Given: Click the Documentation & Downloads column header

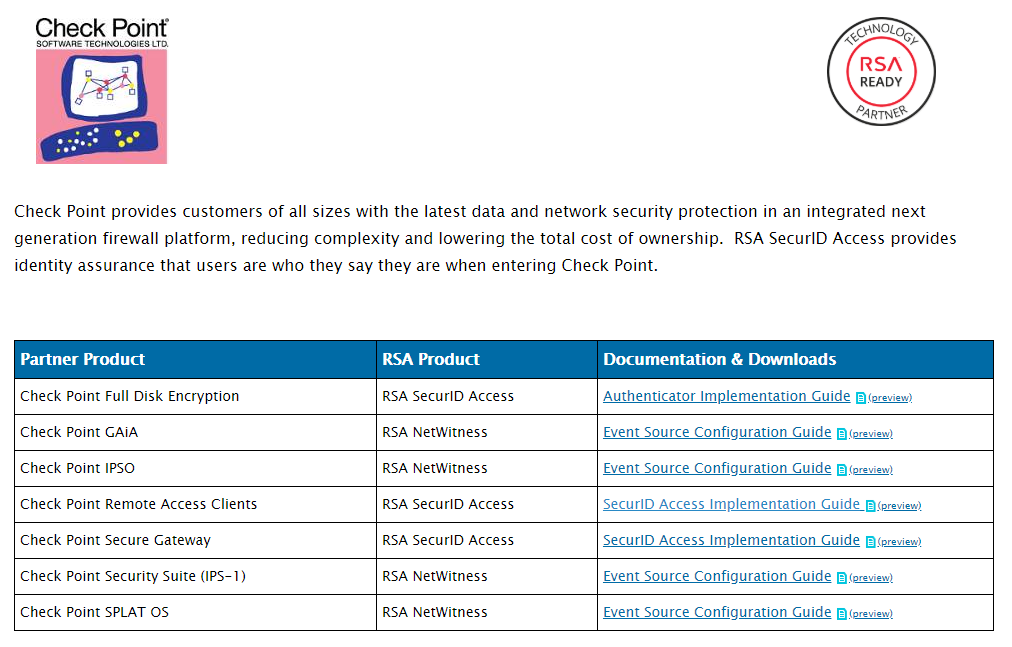Looking at the screenshot, I should click(x=795, y=360).
